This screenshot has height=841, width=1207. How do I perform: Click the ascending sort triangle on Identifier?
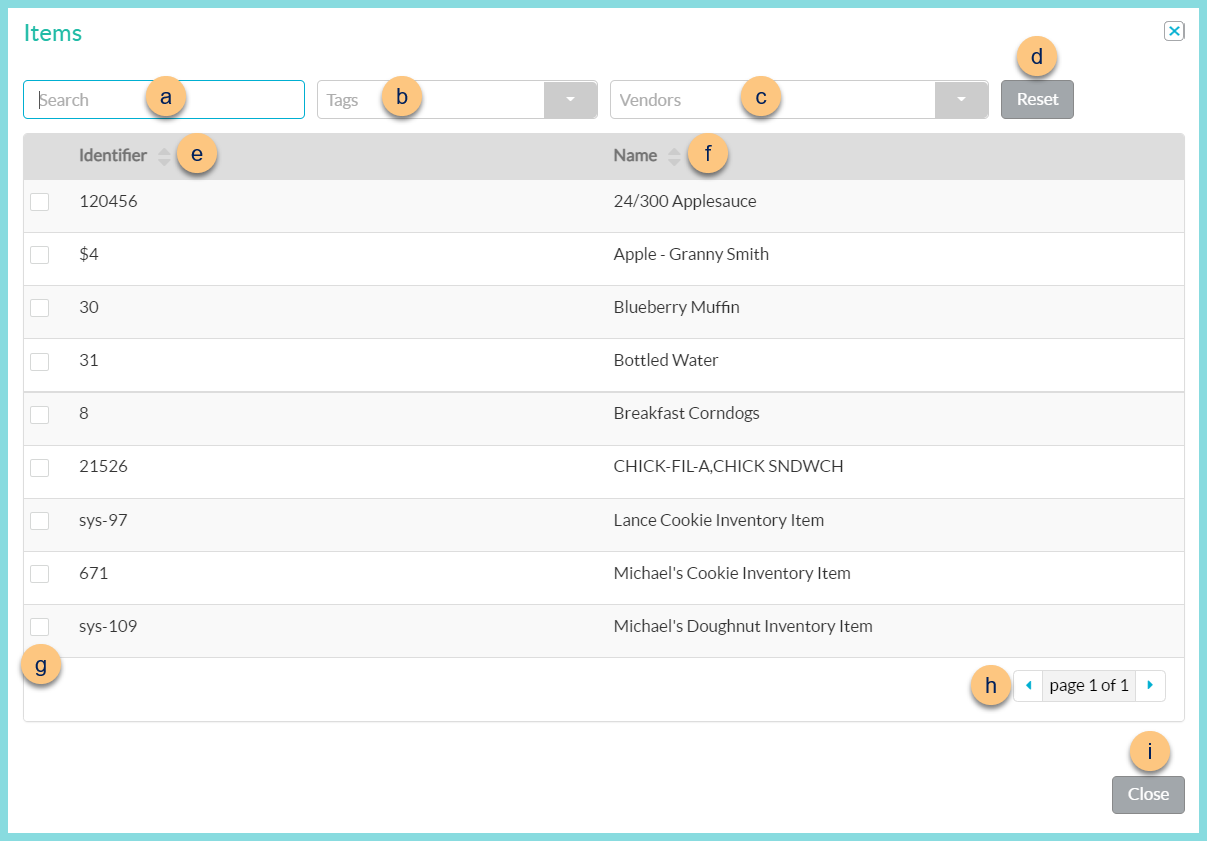(163, 151)
